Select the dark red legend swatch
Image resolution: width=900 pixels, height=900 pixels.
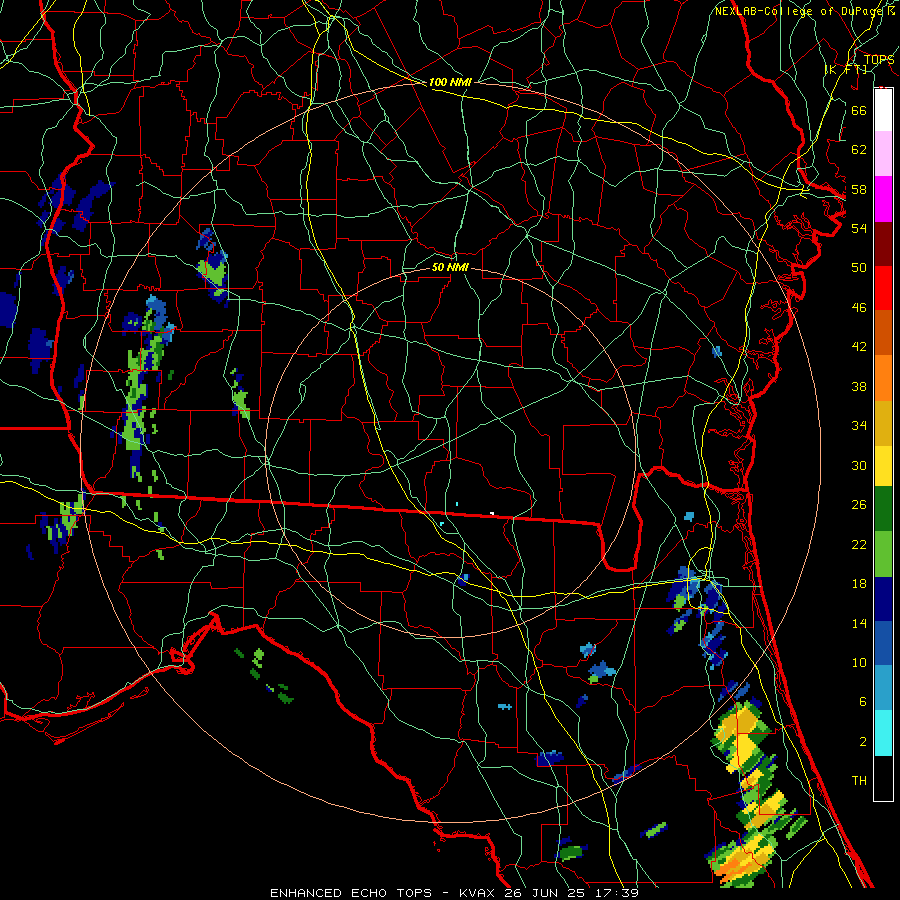(x=883, y=244)
